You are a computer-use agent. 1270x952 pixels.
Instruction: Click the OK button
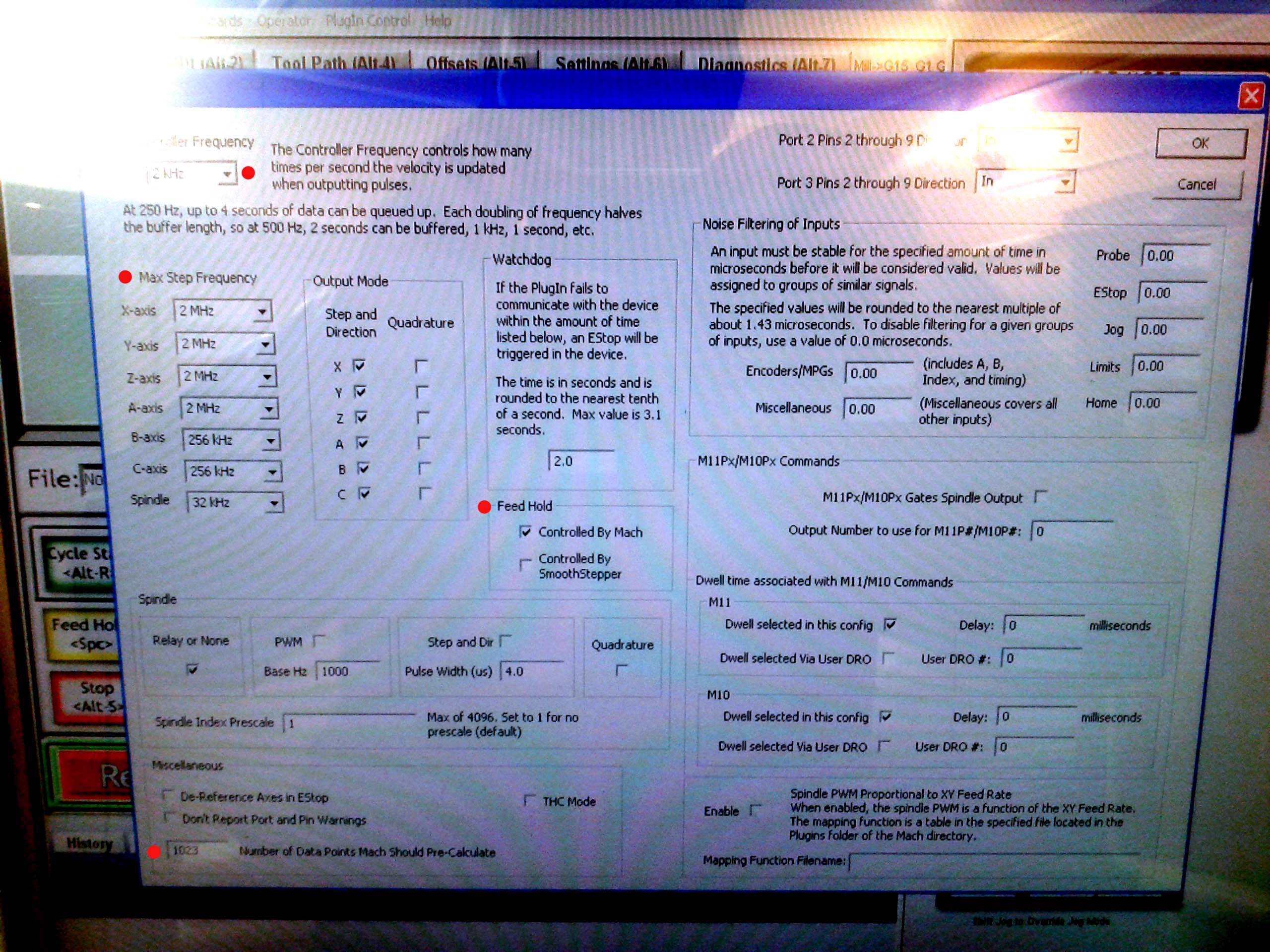pyautogui.click(x=1201, y=143)
